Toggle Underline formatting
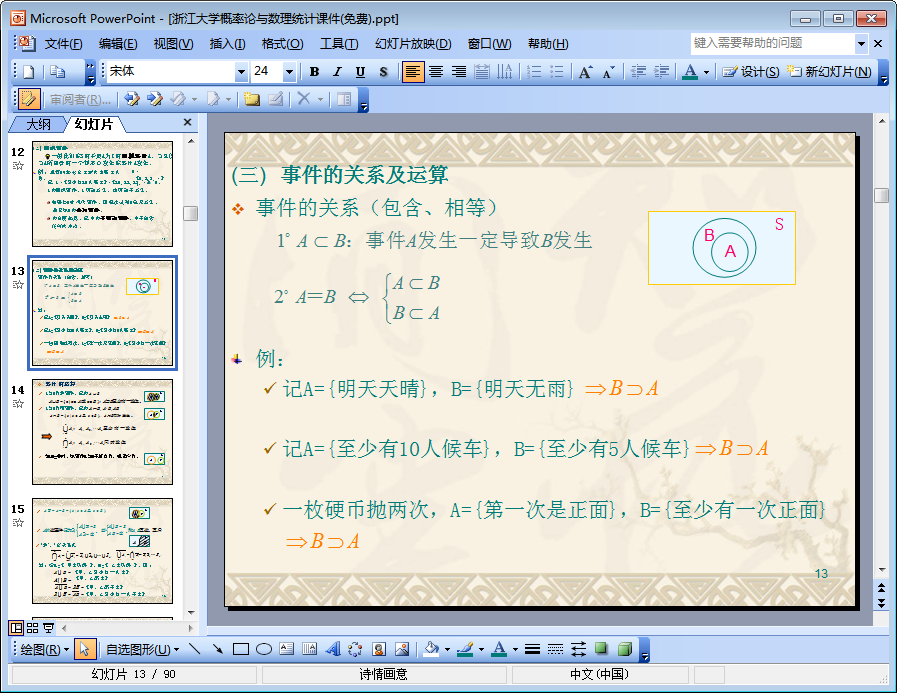Screen dimensions: 897x693 [360, 72]
